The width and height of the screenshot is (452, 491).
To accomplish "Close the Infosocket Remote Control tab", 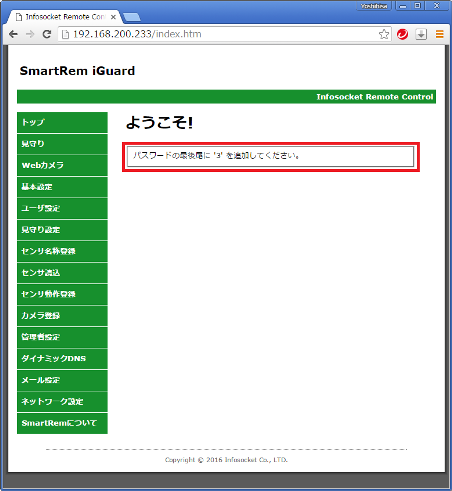I will [113, 17].
